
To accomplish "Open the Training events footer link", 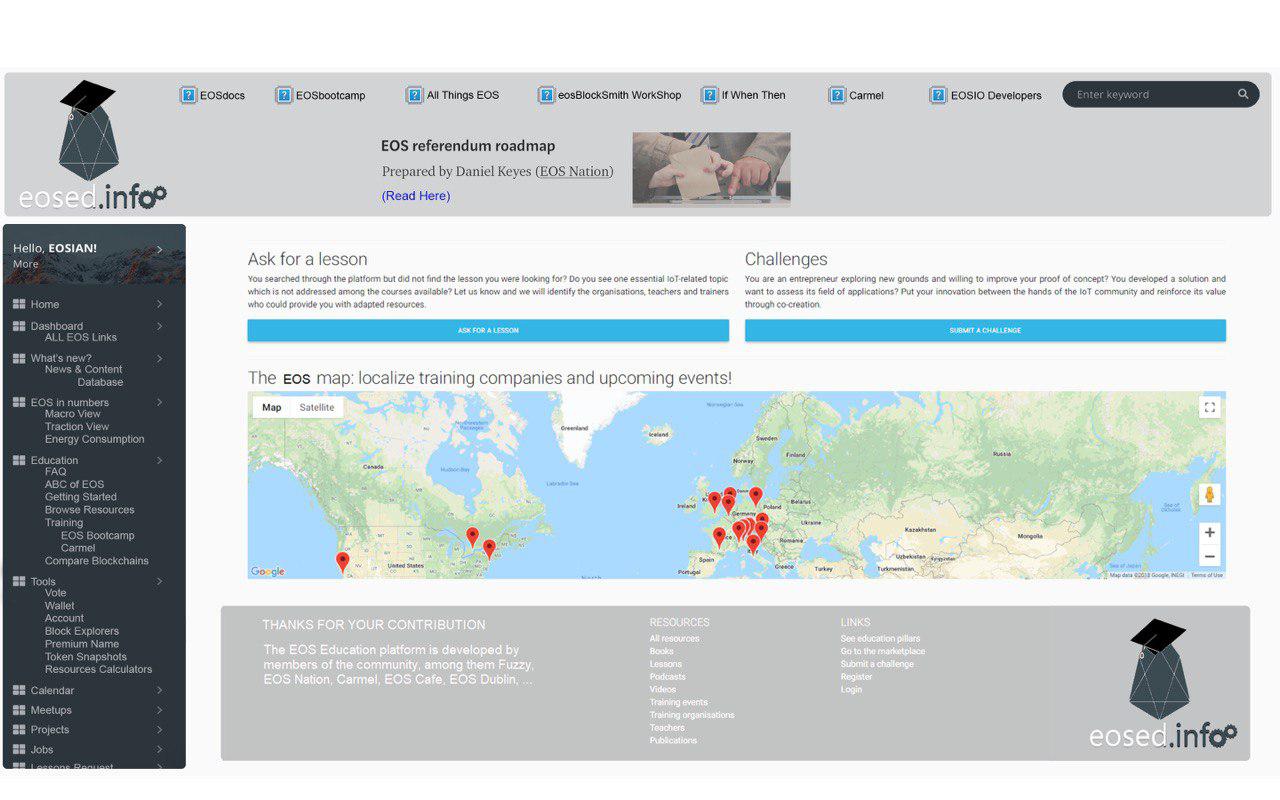I will tap(678, 702).
